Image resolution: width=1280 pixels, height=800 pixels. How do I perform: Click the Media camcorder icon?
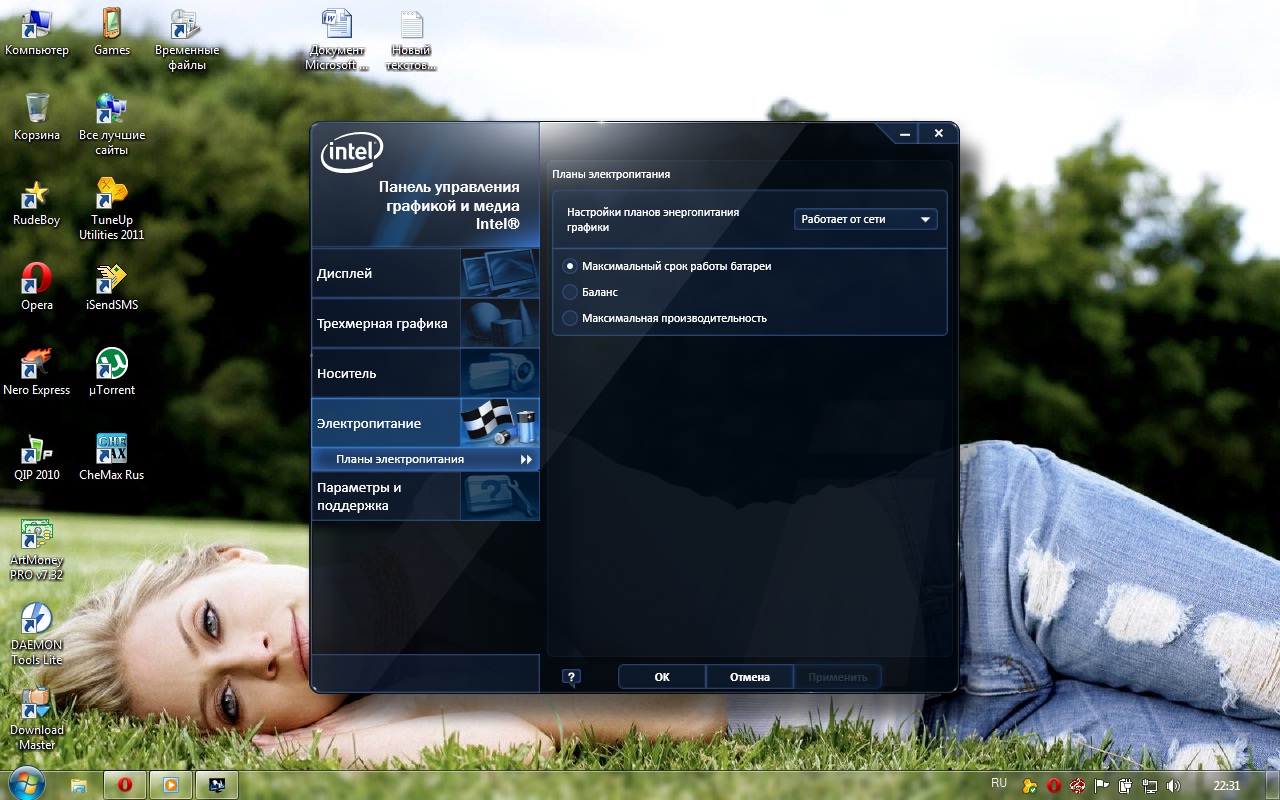point(499,373)
